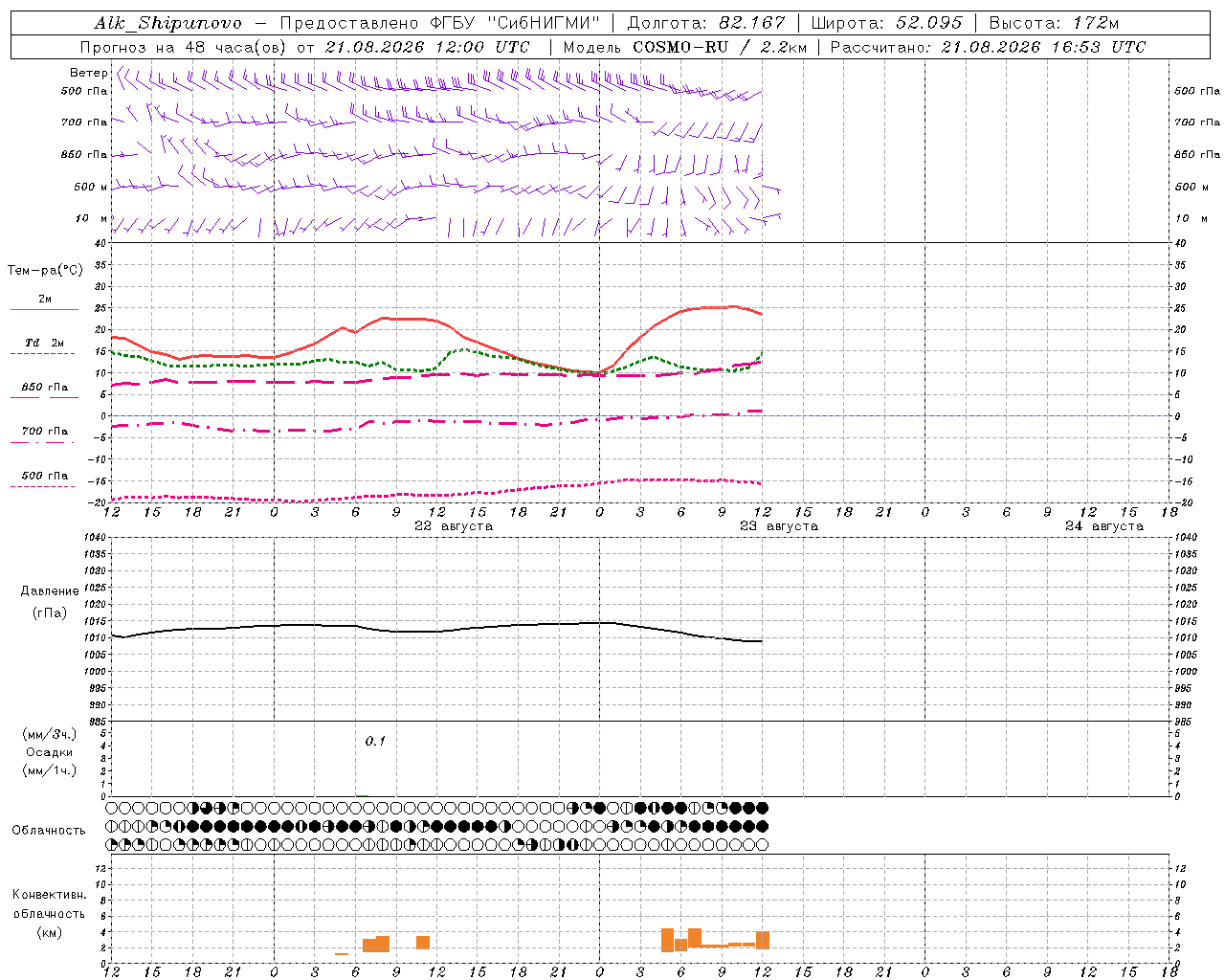Click the Осадки precipitation label

(50, 752)
